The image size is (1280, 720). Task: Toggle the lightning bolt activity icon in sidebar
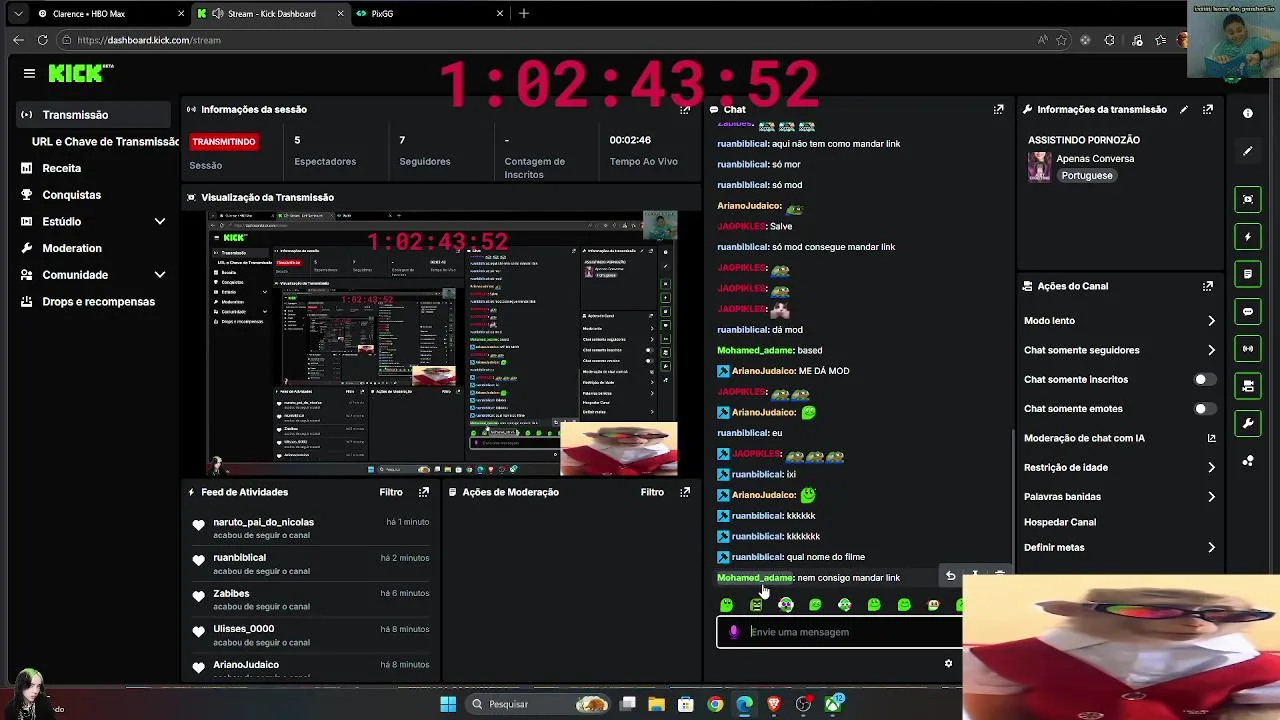pyautogui.click(x=1248, y=237)
